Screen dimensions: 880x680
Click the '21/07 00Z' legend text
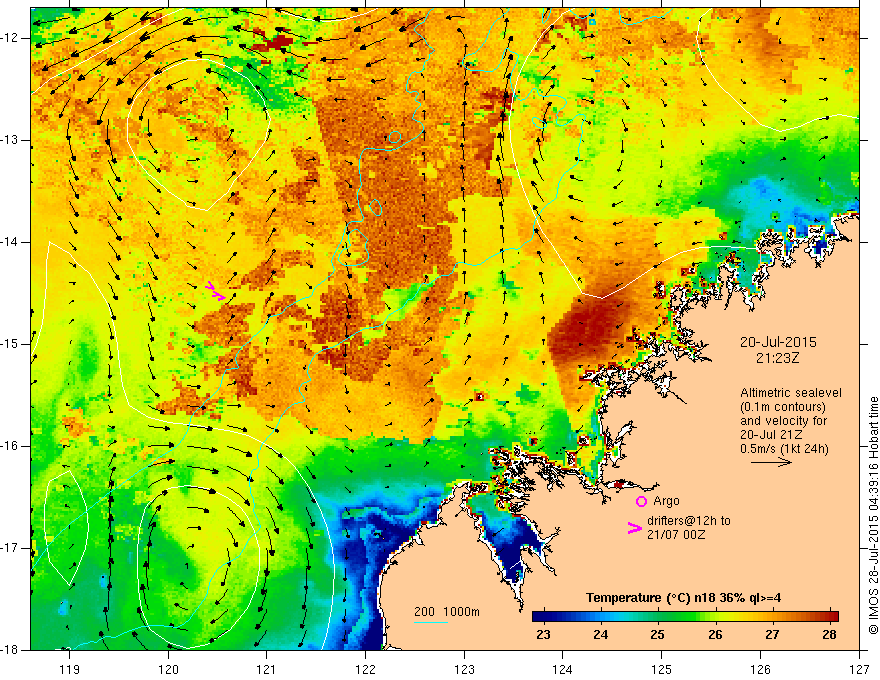pyautogui.click(x=676, y=535)
